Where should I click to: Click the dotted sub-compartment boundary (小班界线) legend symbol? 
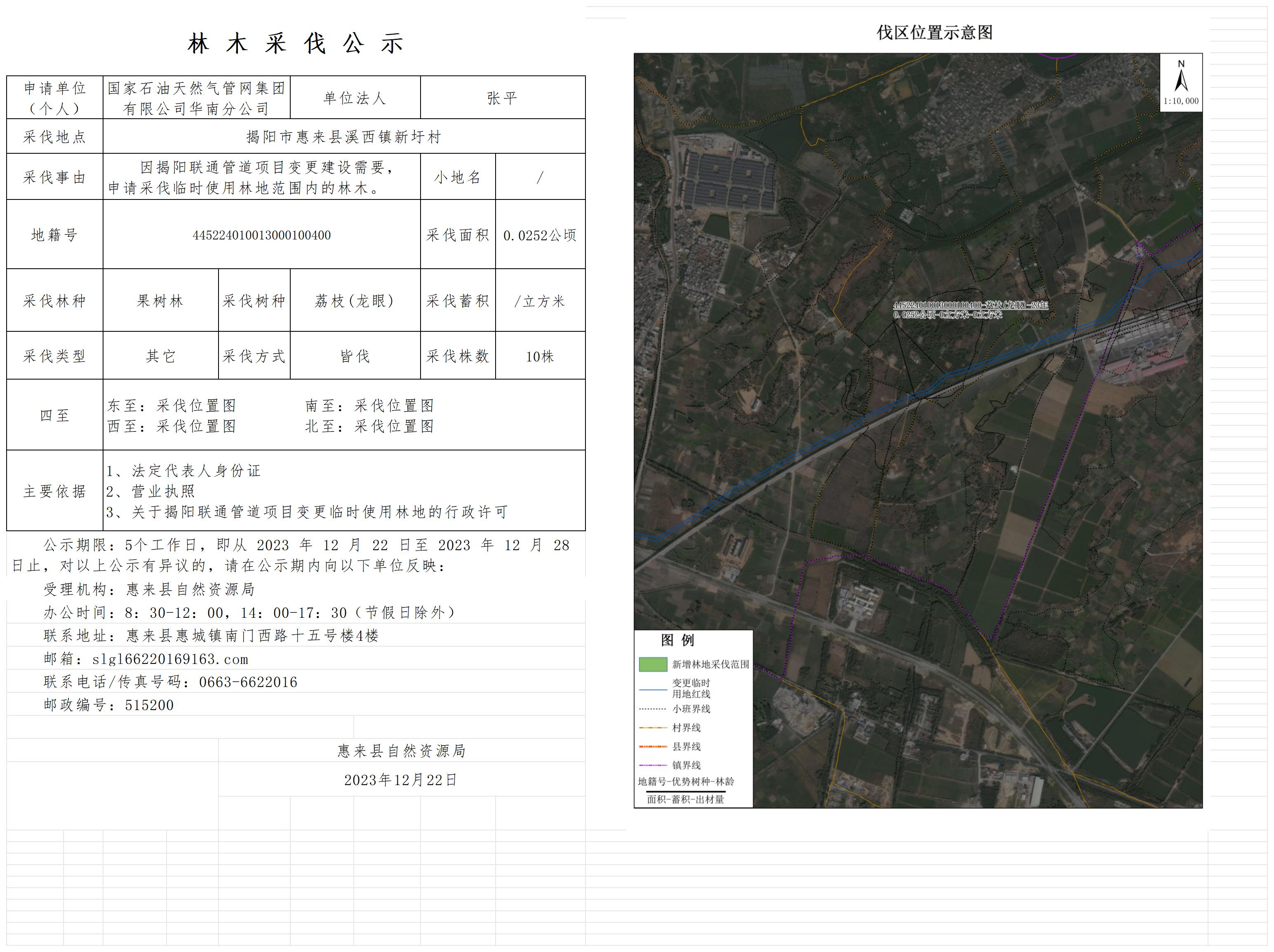coord(653,709)
